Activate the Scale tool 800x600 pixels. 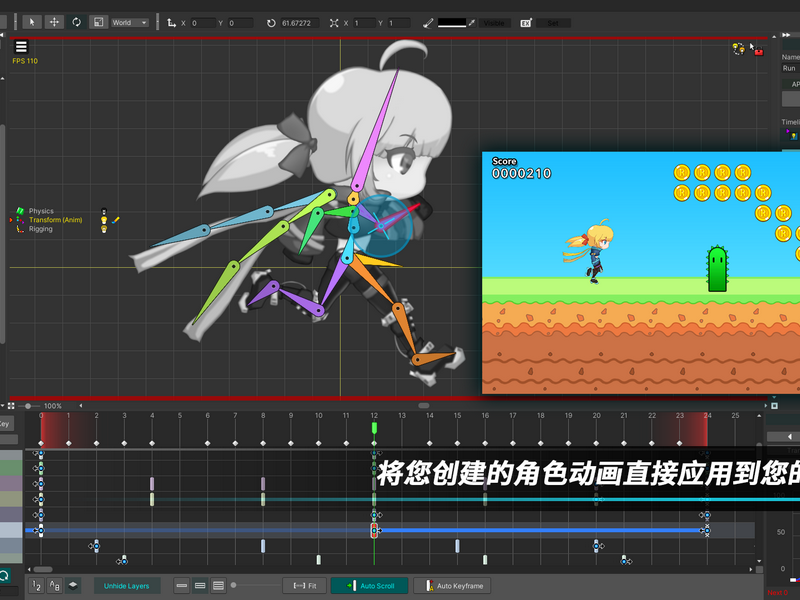pyautogui.click(x=98, y=22)
